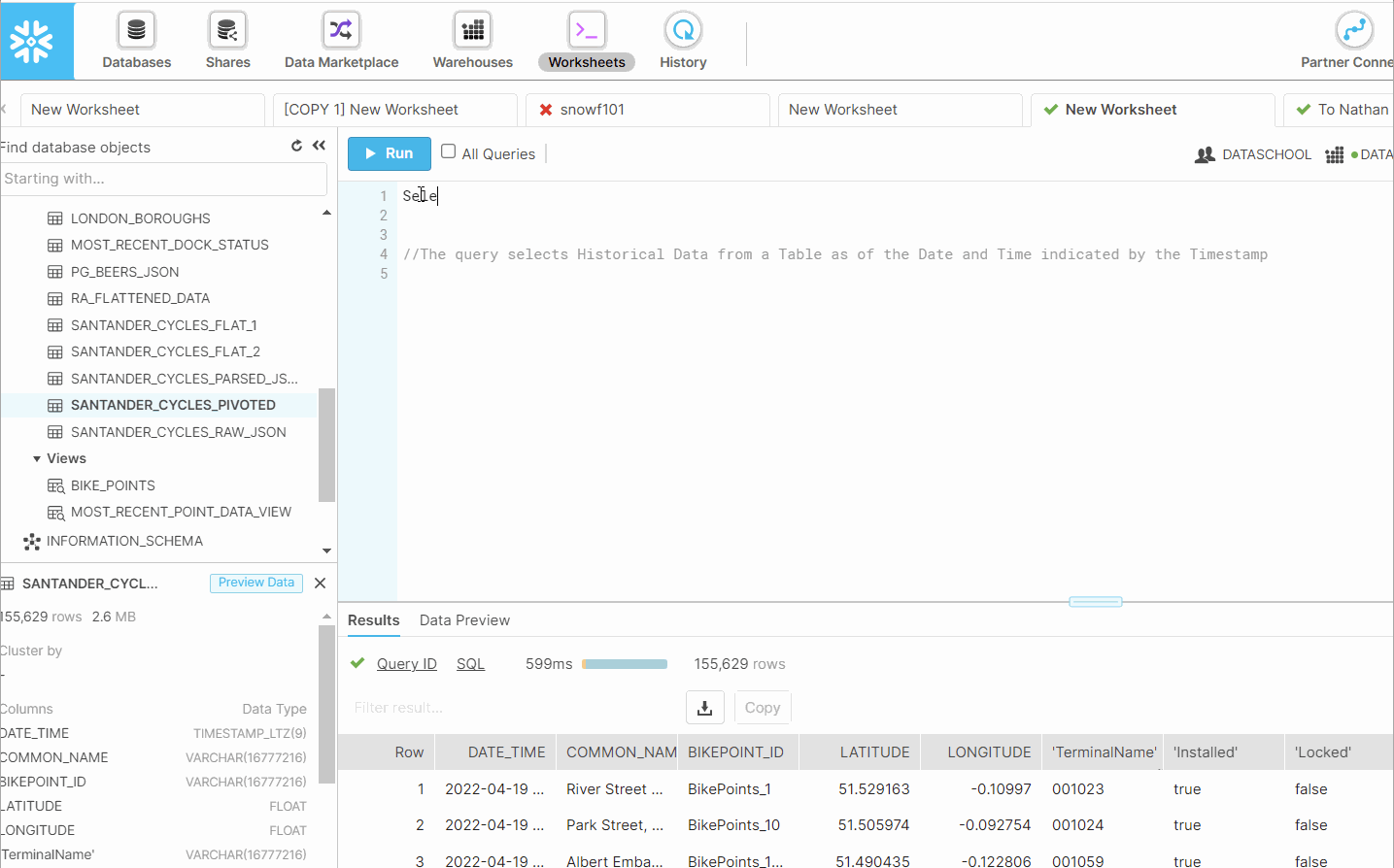The image size is (1394, 868).
Task: Open the Shares page icon
Action: (x=227, y=31)
